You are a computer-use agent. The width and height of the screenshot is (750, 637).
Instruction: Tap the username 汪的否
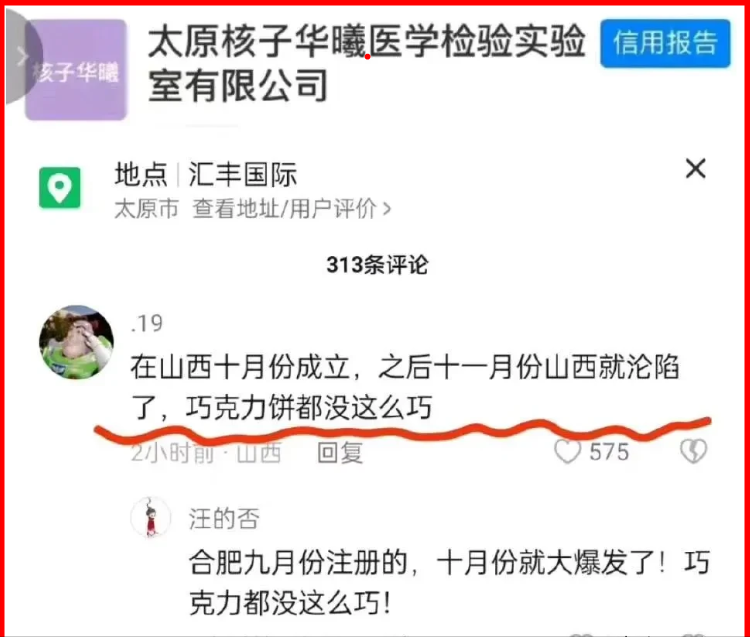[x=224, y=518]
